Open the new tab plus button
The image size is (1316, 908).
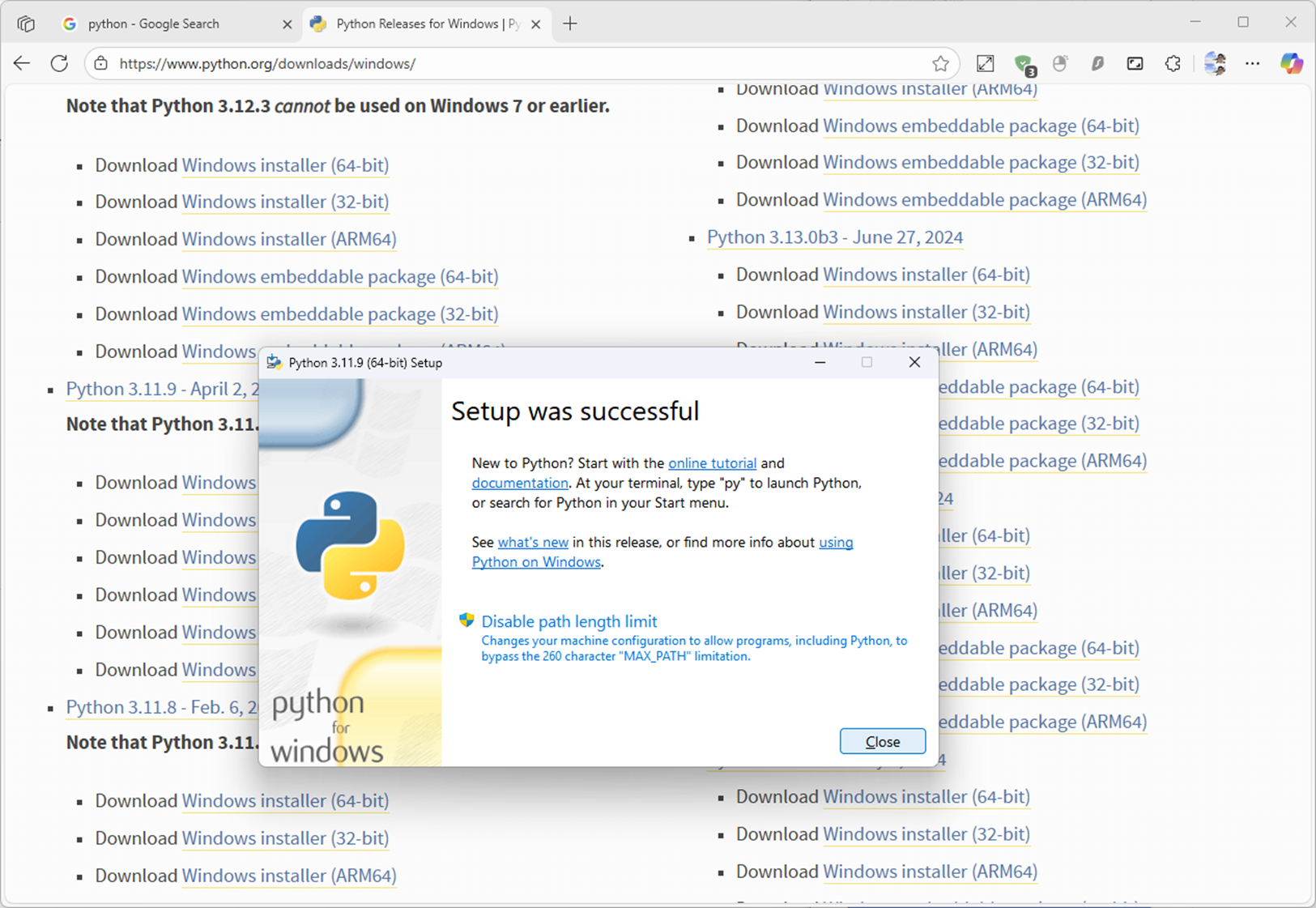570,23
